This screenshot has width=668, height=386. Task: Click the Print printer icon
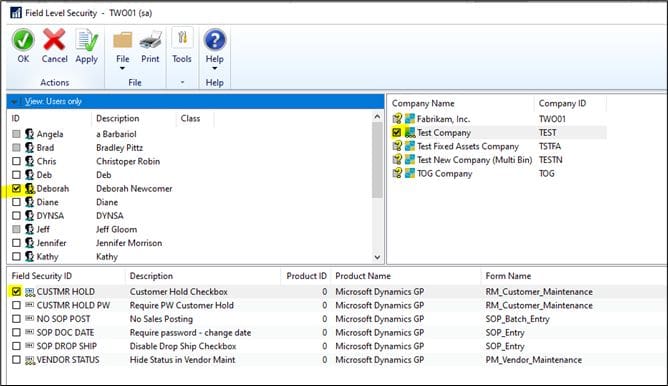(150, 40)
